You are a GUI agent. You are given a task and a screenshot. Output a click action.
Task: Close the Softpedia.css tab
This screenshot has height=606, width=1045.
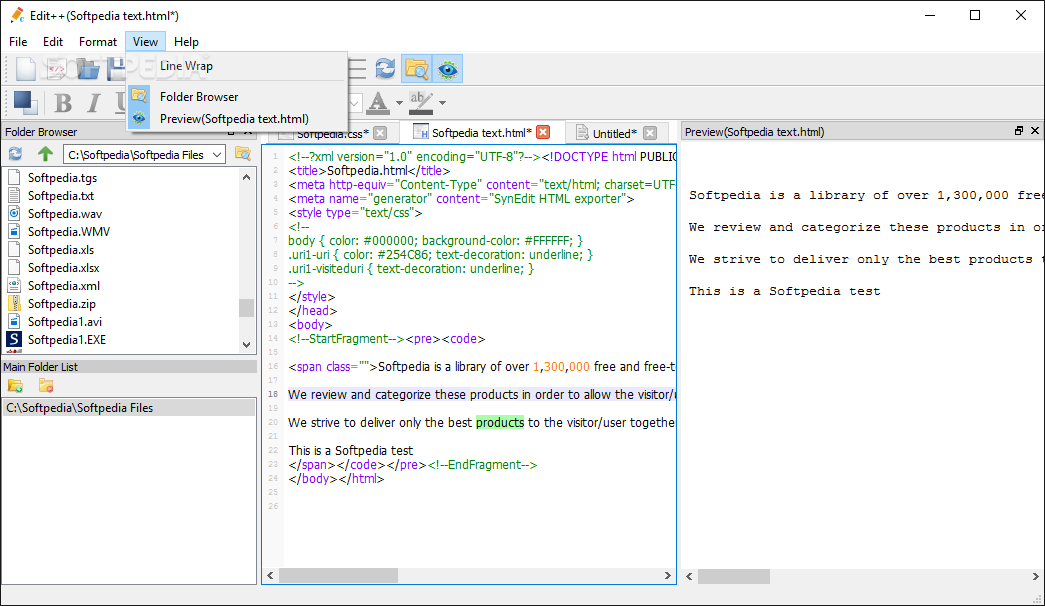(x=380, y=133)
